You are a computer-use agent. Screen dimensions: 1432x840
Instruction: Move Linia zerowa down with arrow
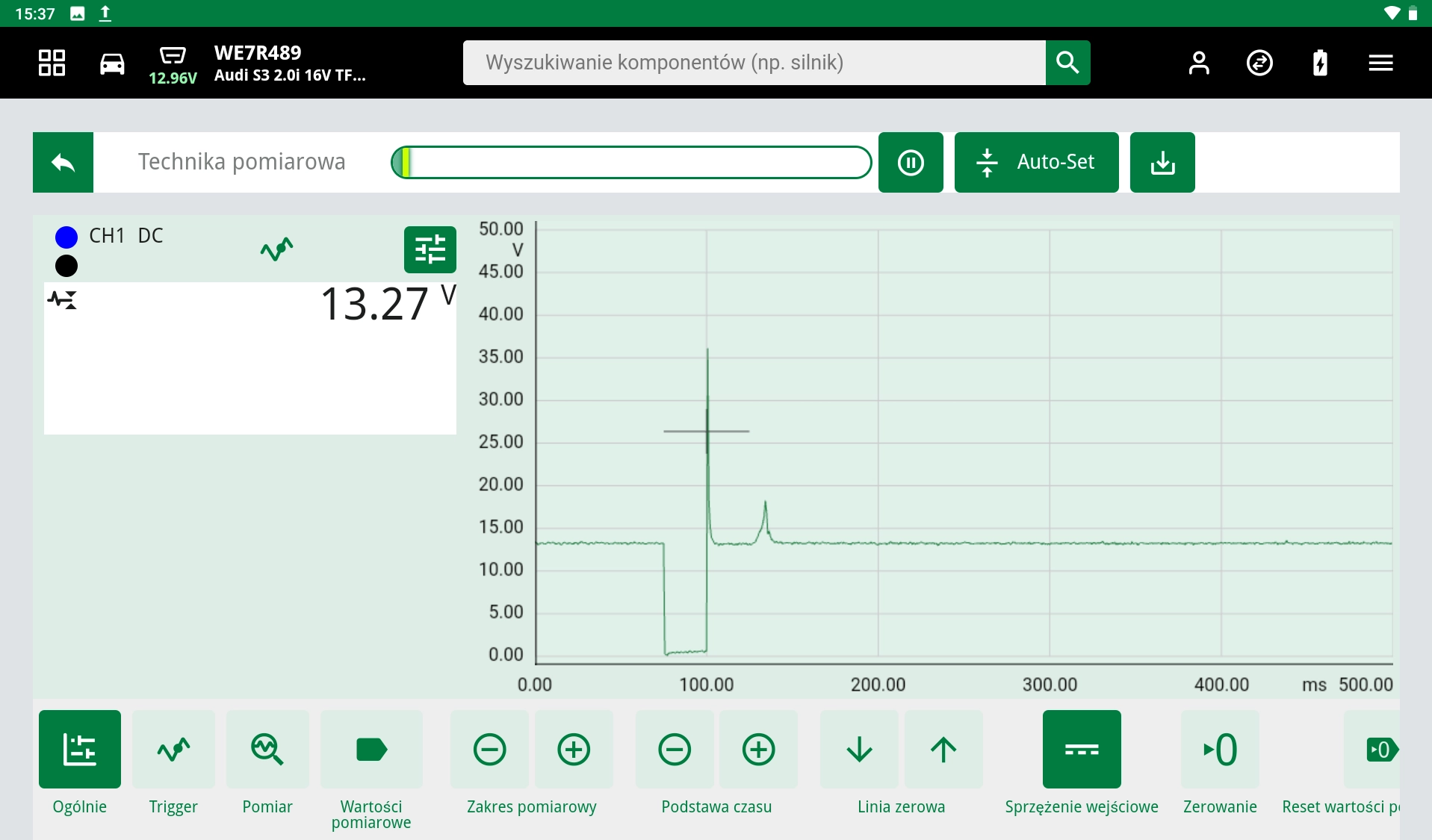tap(859, 749)
